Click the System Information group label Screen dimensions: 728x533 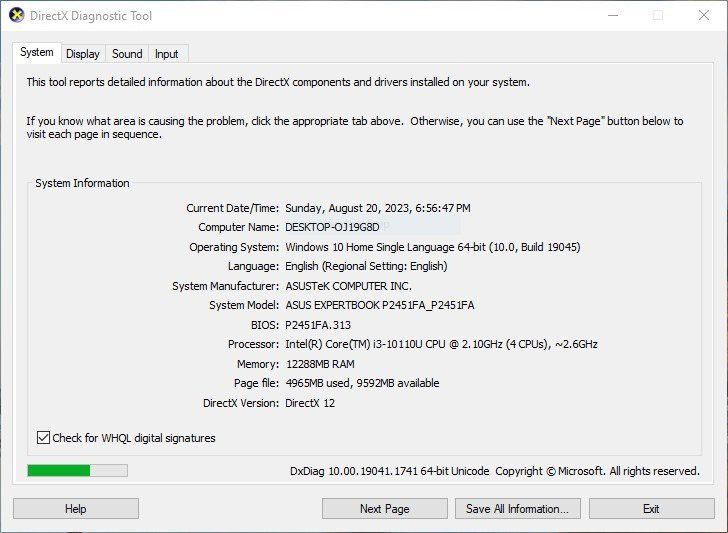point(82,183)
